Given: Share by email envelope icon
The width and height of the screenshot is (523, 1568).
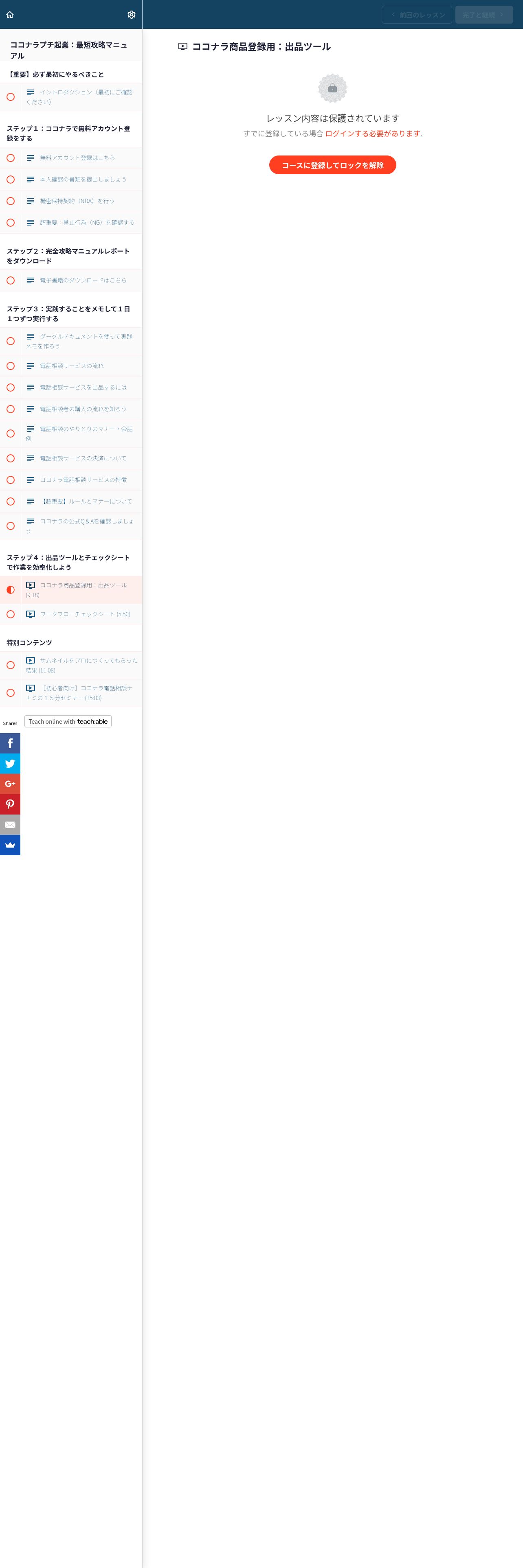Looking at the screenshot, I should [10, 825].
